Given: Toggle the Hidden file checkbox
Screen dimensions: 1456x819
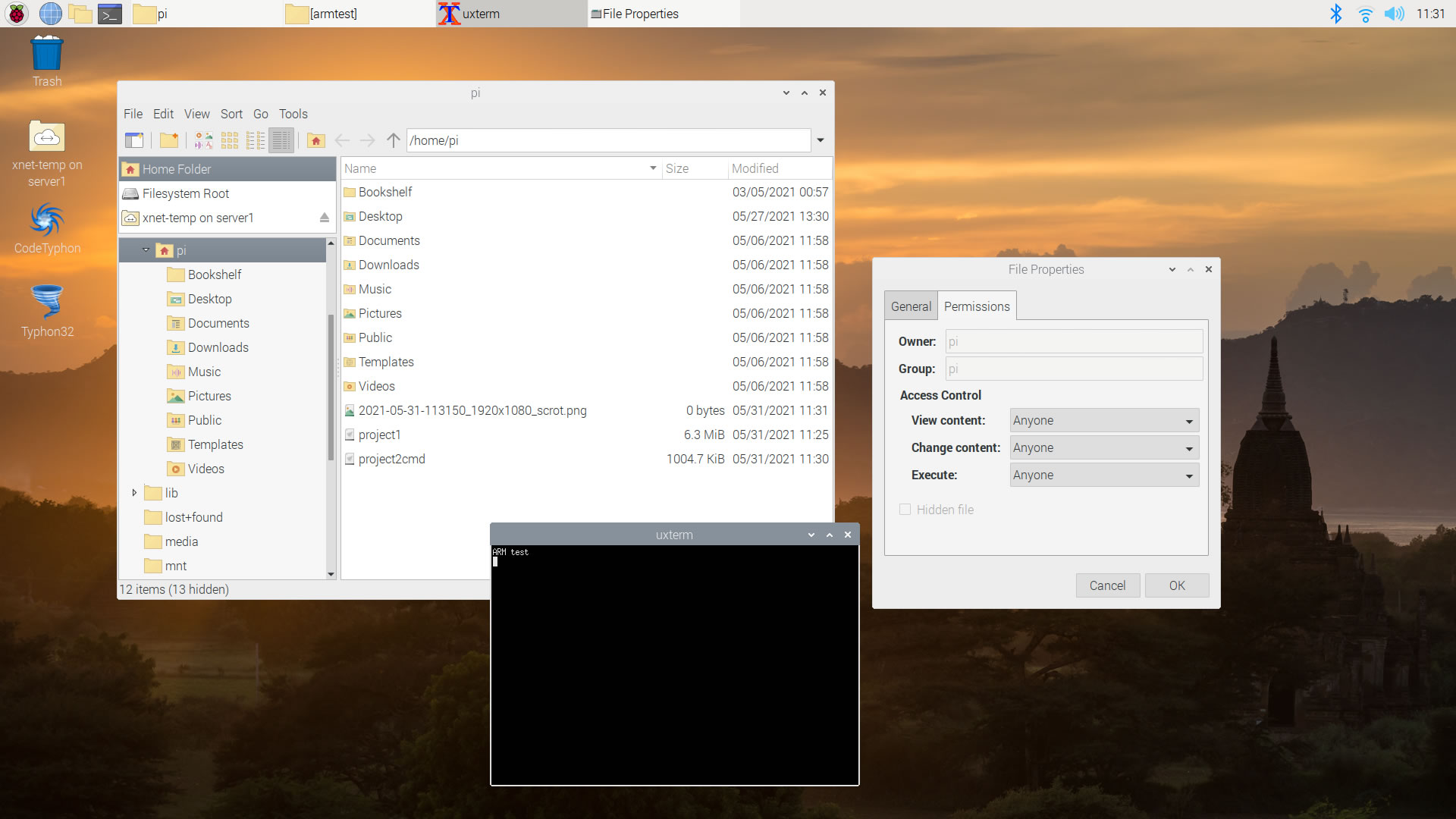Looking at the screenshot, I should click(x=905, y=510).
